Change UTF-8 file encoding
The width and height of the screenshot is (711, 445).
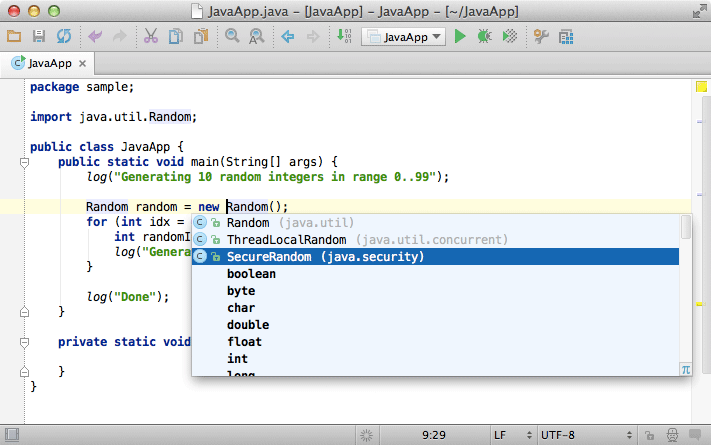click(x=587, y=435)
